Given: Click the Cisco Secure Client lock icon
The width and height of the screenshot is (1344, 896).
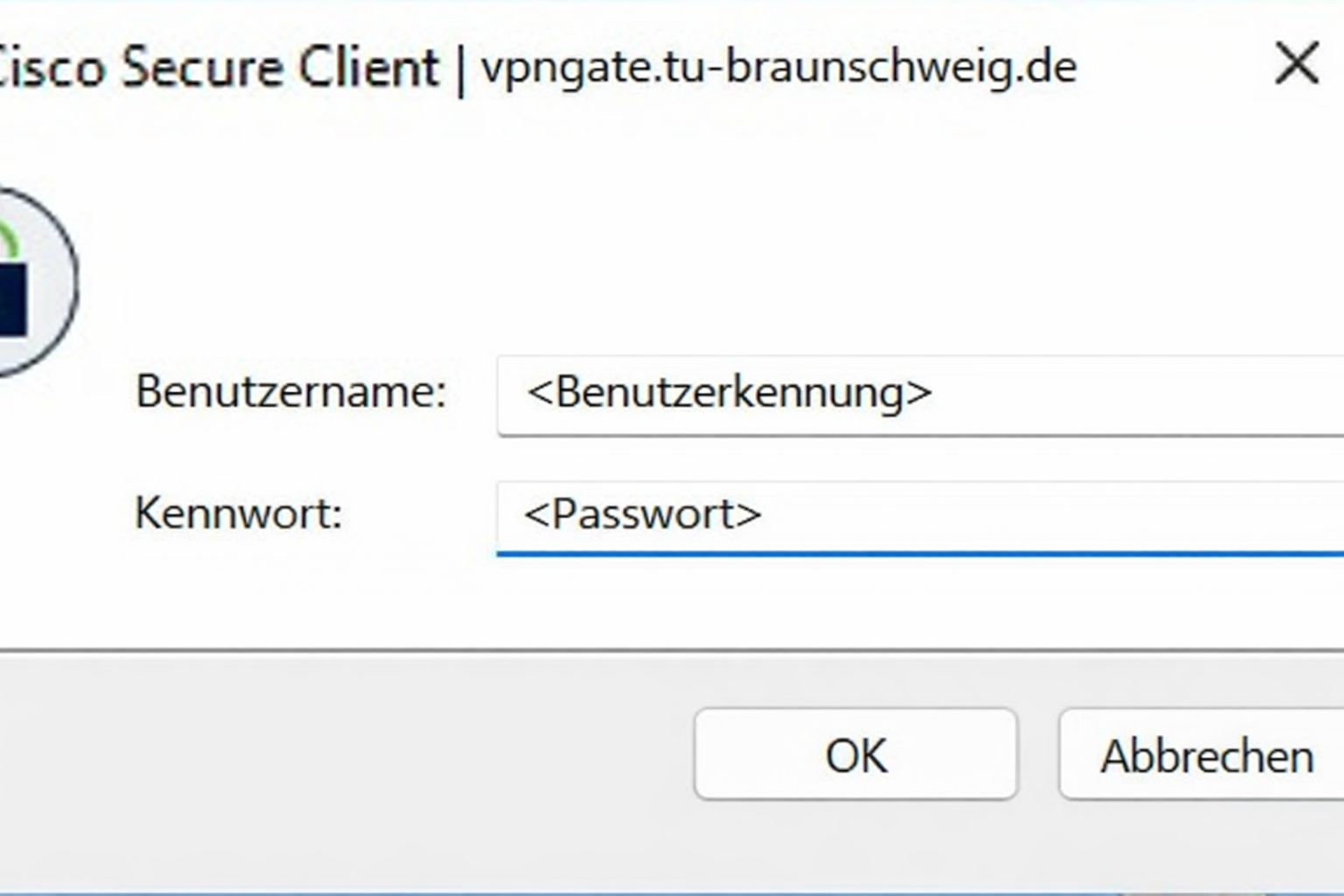Looking at the screenshot, I should pyautogui.click(x=31, y=282).
